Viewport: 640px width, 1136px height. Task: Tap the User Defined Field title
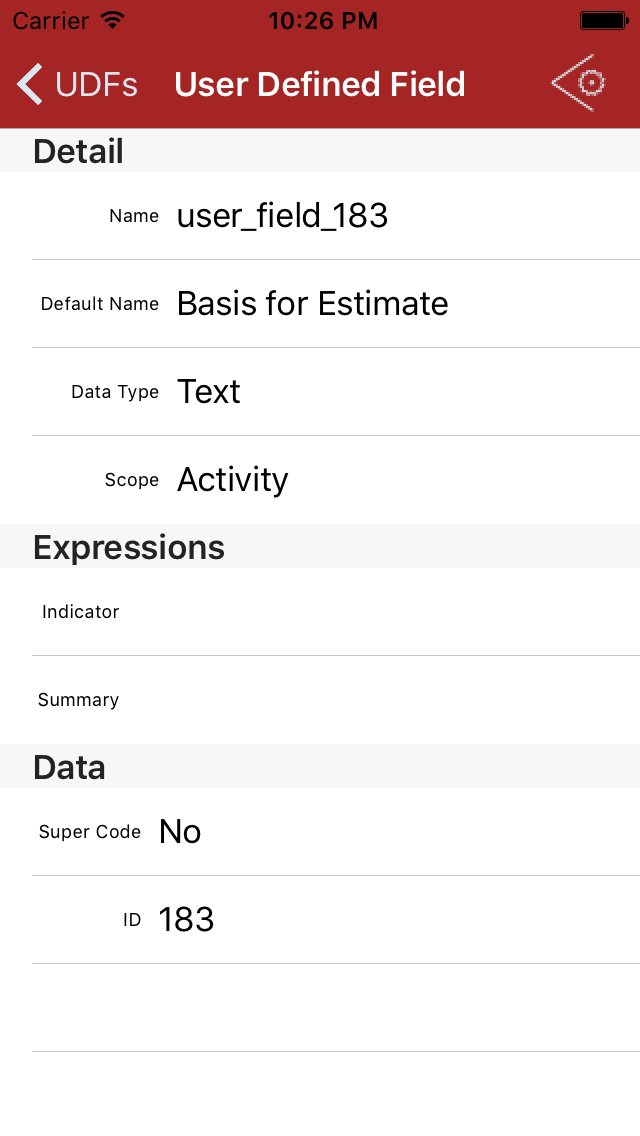click(320, 85)
